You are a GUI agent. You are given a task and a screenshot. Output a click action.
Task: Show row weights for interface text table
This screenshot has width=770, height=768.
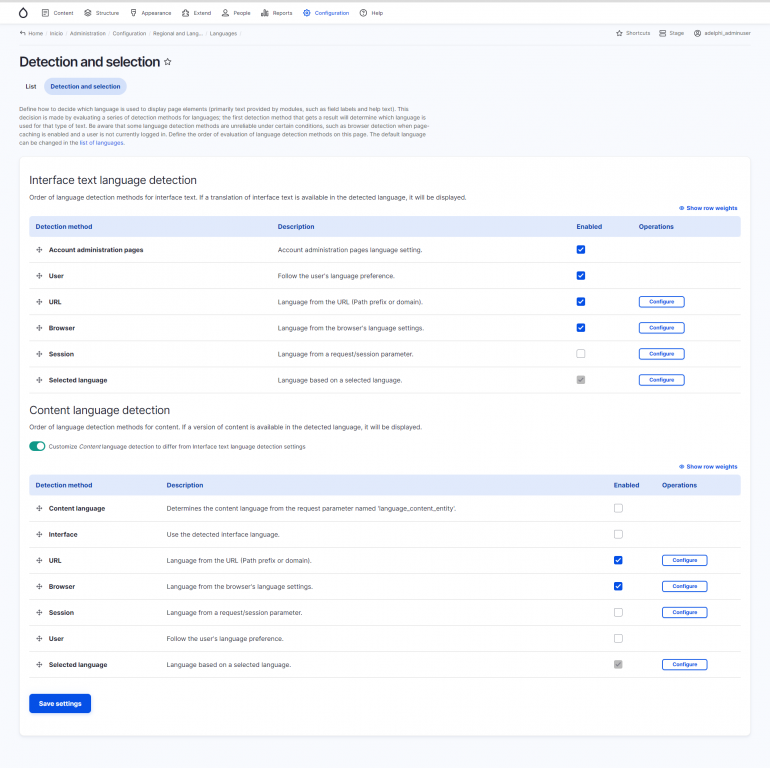click(708, 208)
